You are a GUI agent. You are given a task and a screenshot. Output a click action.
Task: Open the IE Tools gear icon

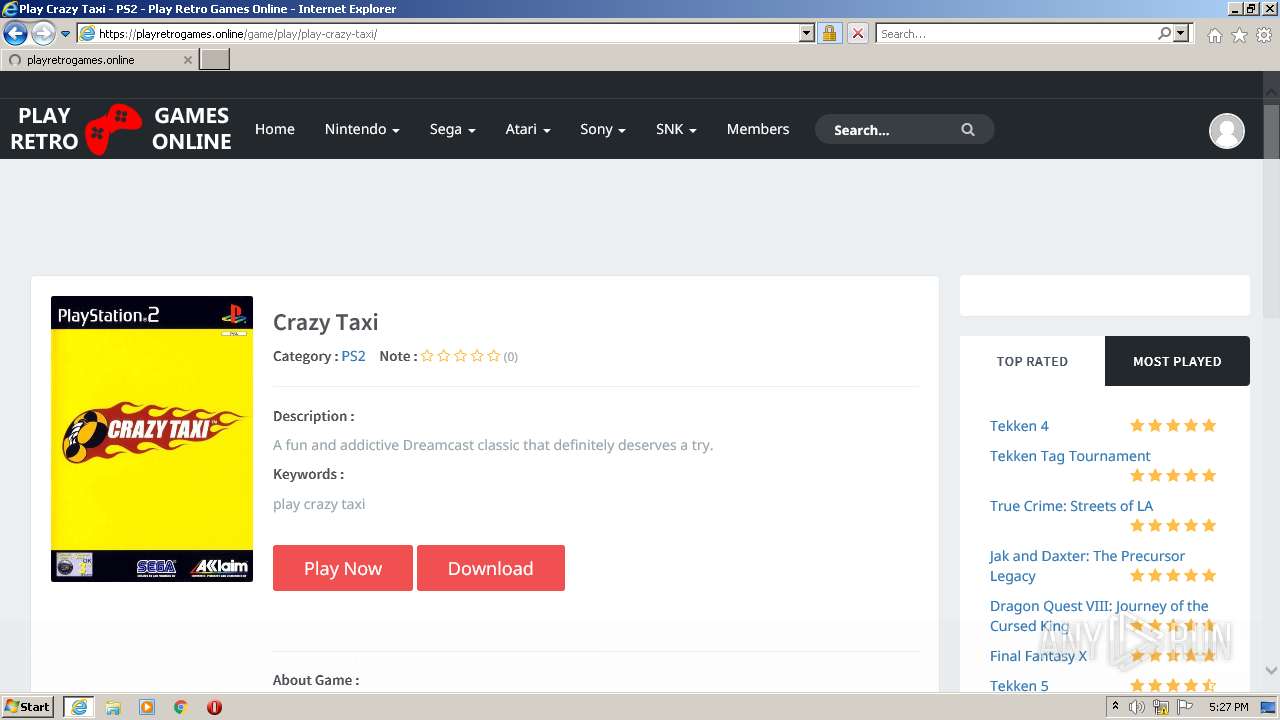point(1264,35)
